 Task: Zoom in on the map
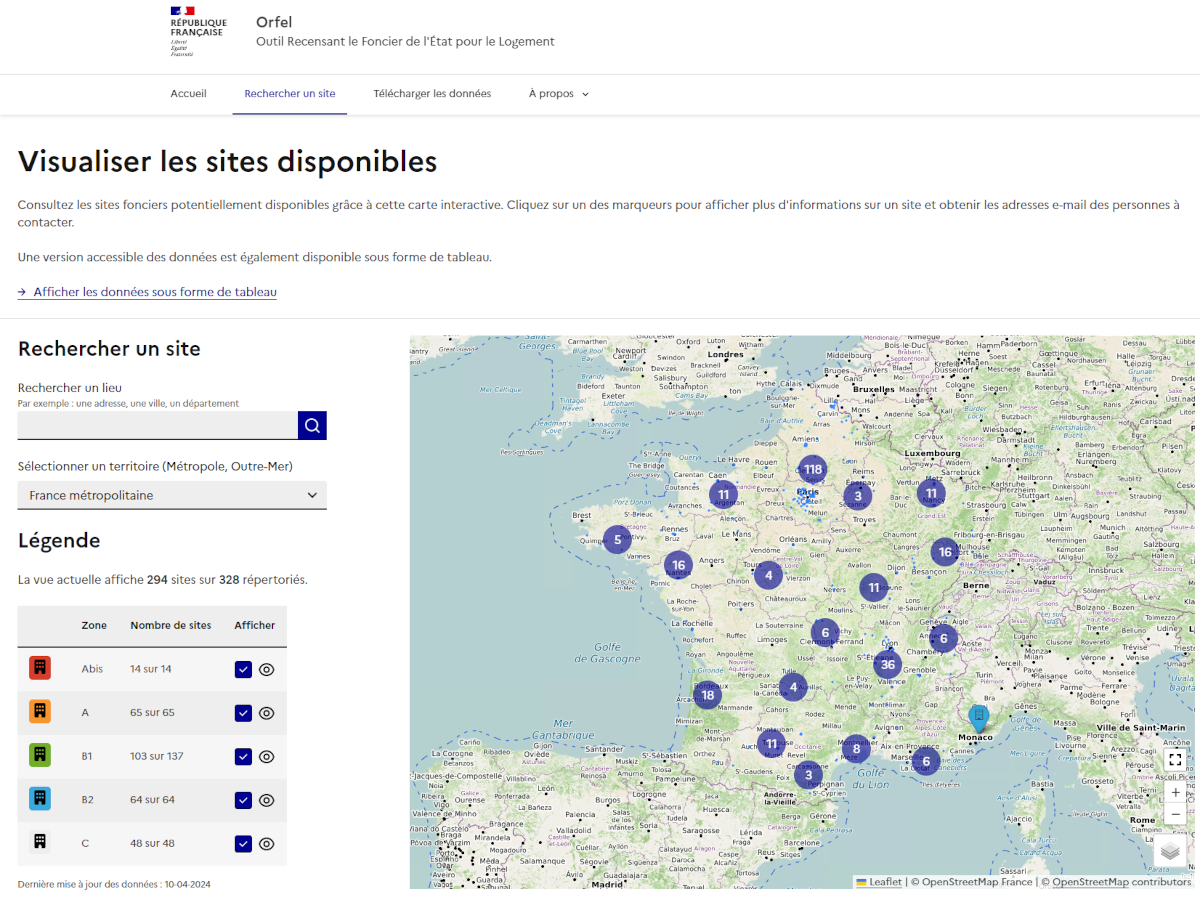(x=1175, y=792)
